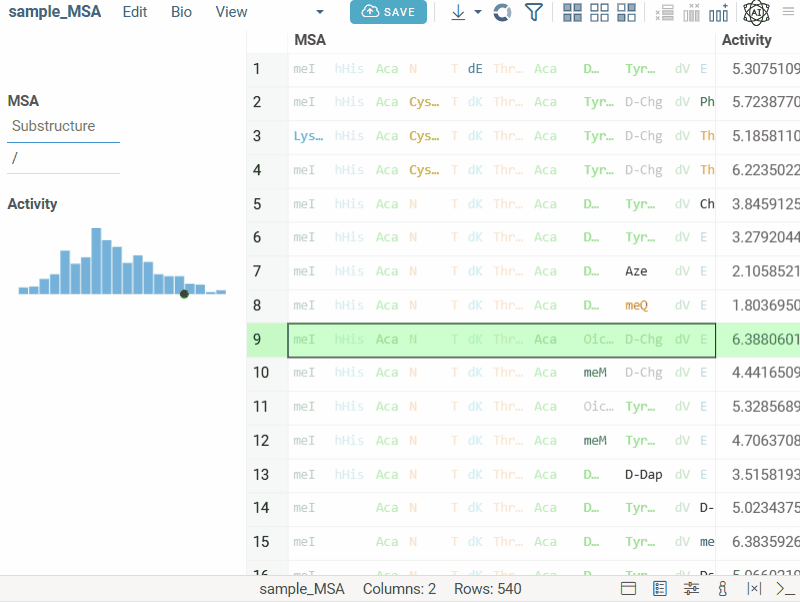Open the Edit menu
Viewport: 800px width, 602px height.
click(x=135, y=12)
